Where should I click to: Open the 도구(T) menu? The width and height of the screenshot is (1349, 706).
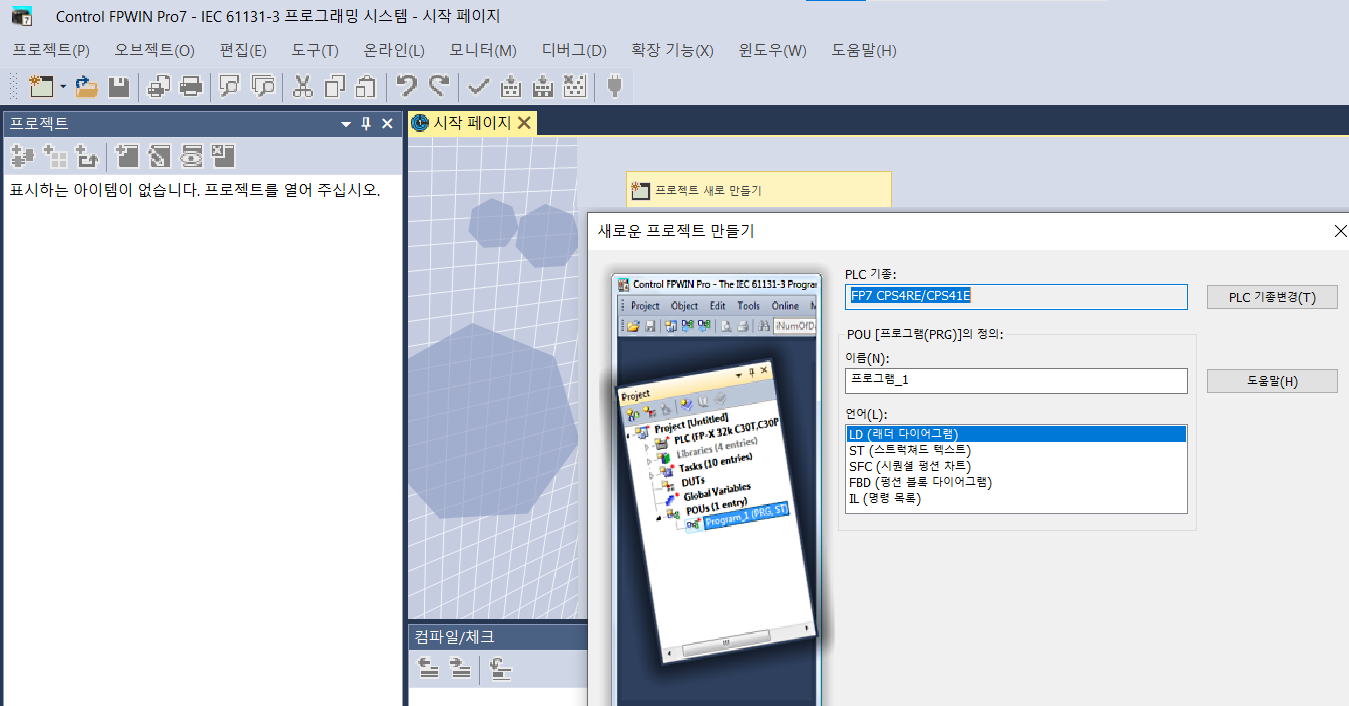[315, 51]
